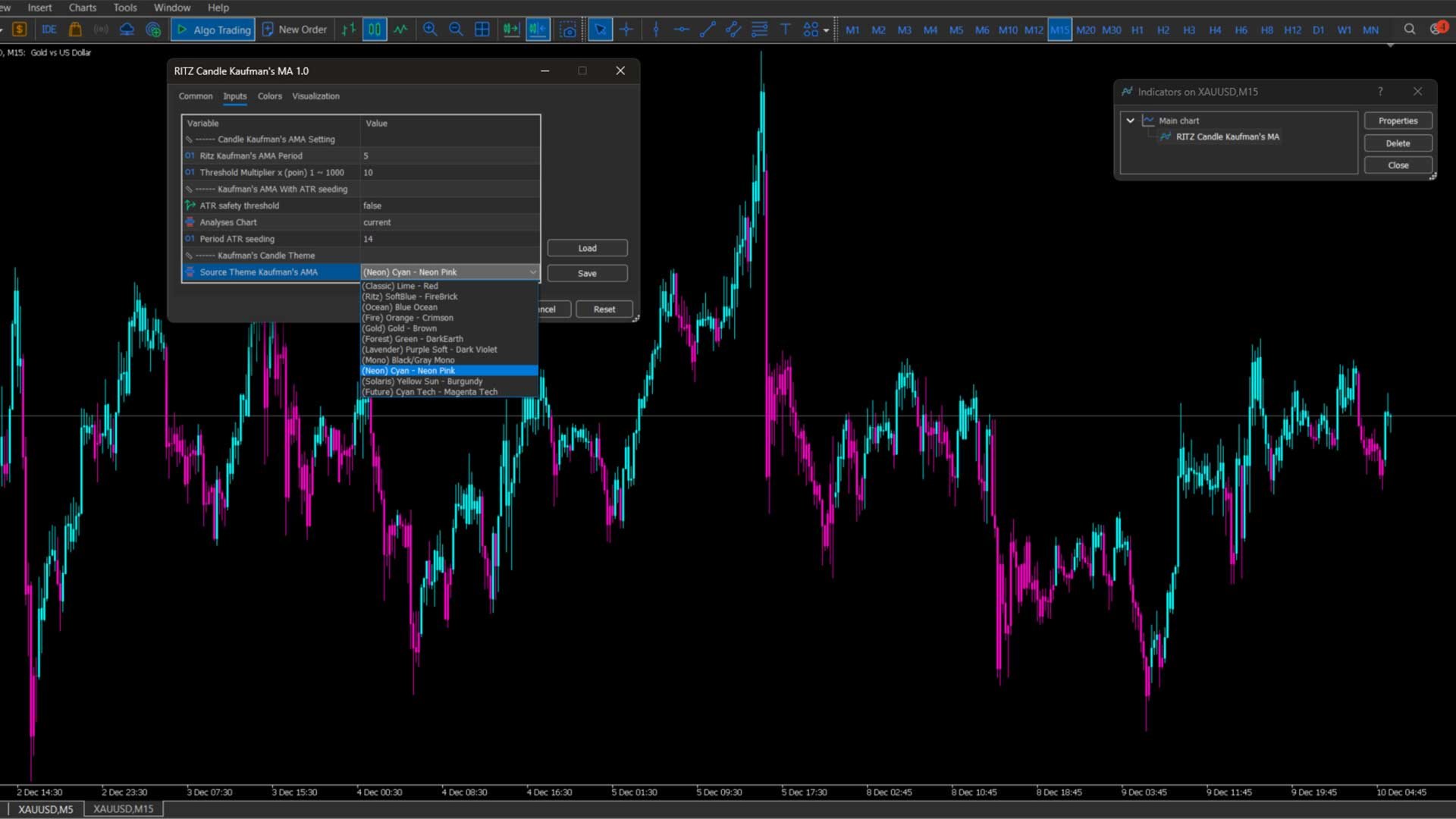The height and width of the screenshot is (819, 1456).
Task: Select the crosshair tool
Action: [x=626, y=30]
